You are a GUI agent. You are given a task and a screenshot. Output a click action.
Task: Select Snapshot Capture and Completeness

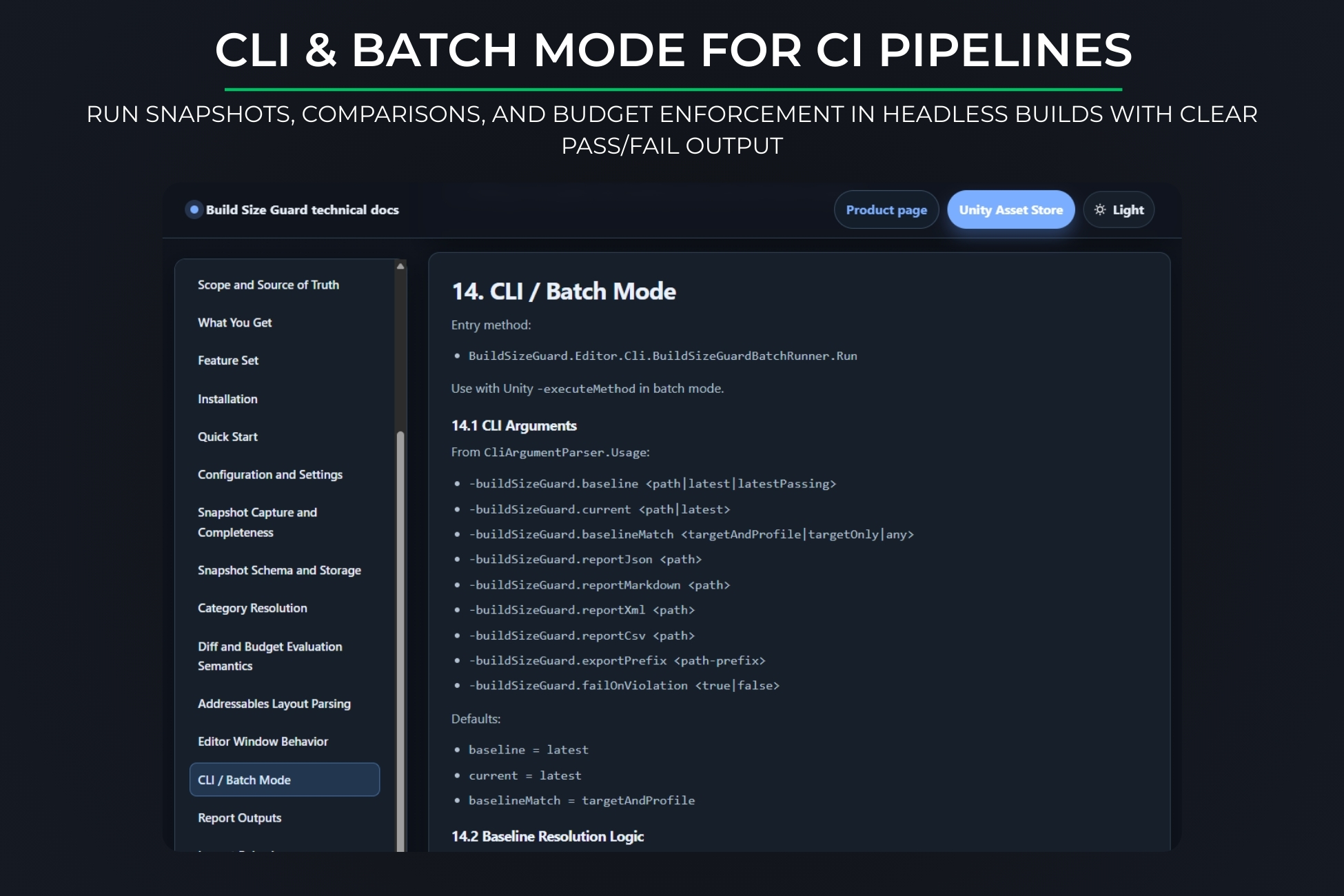click(257, 522)
